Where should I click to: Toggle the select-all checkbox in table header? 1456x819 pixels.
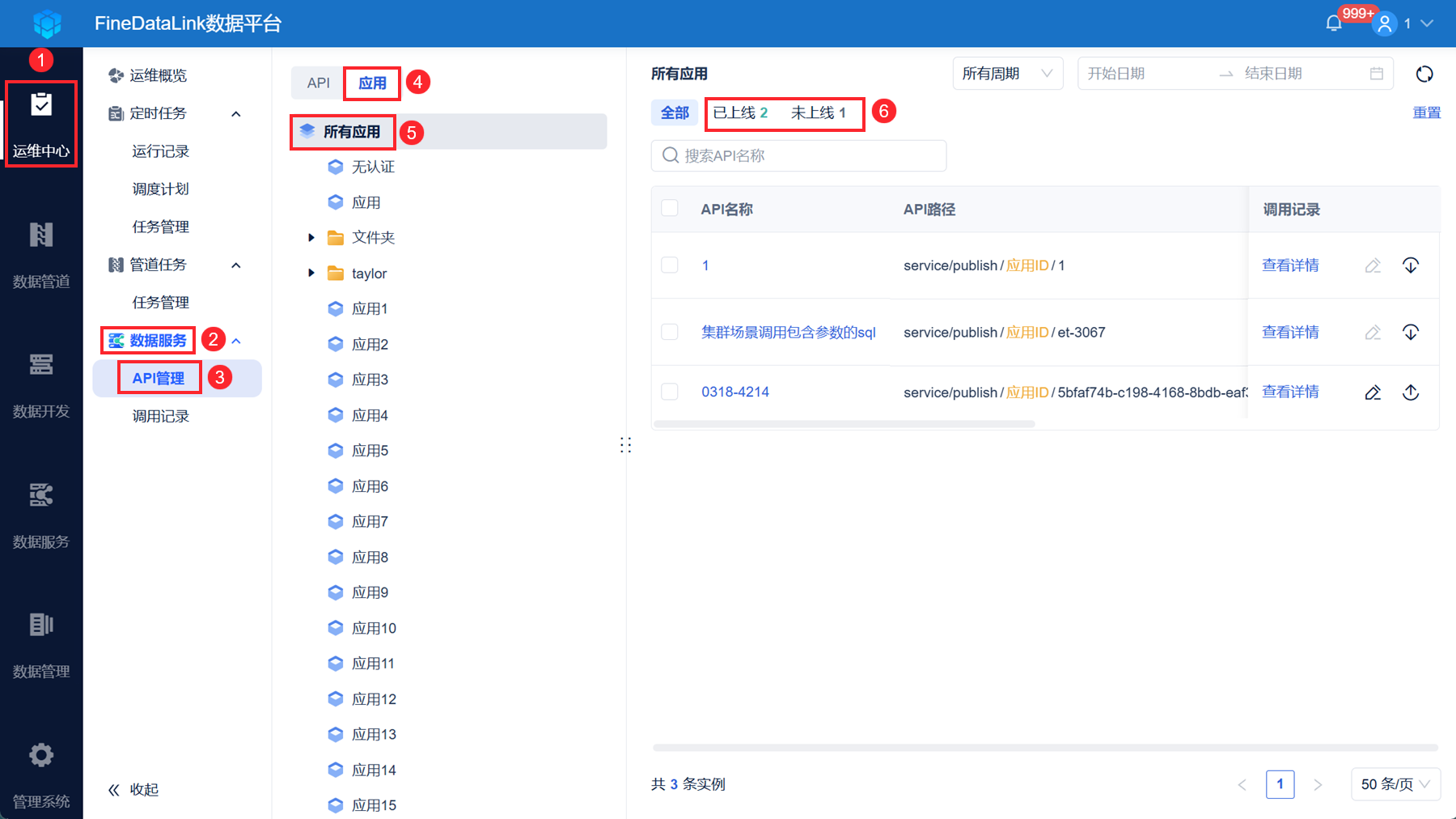coord(670,208)
